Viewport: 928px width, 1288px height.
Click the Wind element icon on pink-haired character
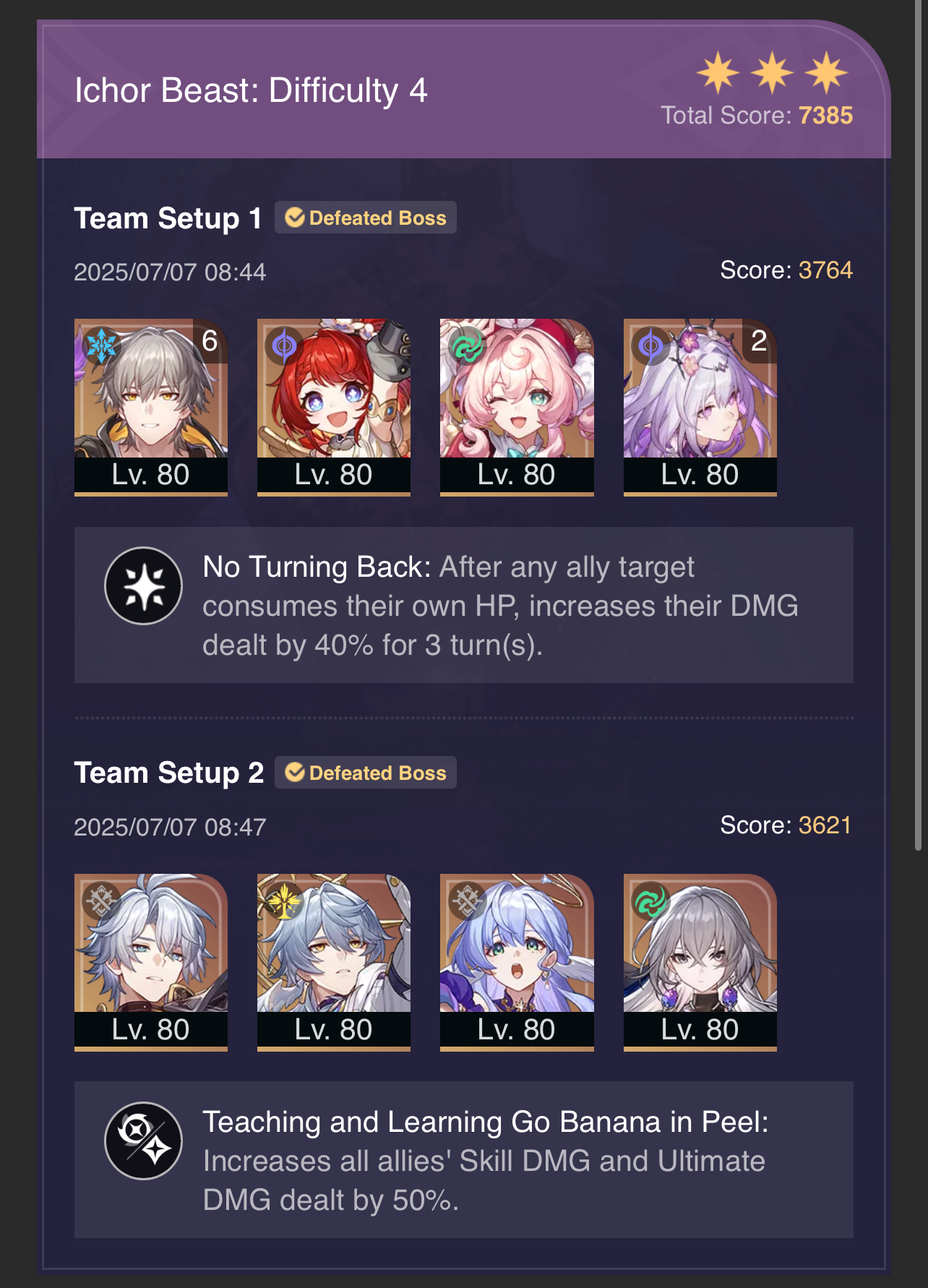click(468, 345)
